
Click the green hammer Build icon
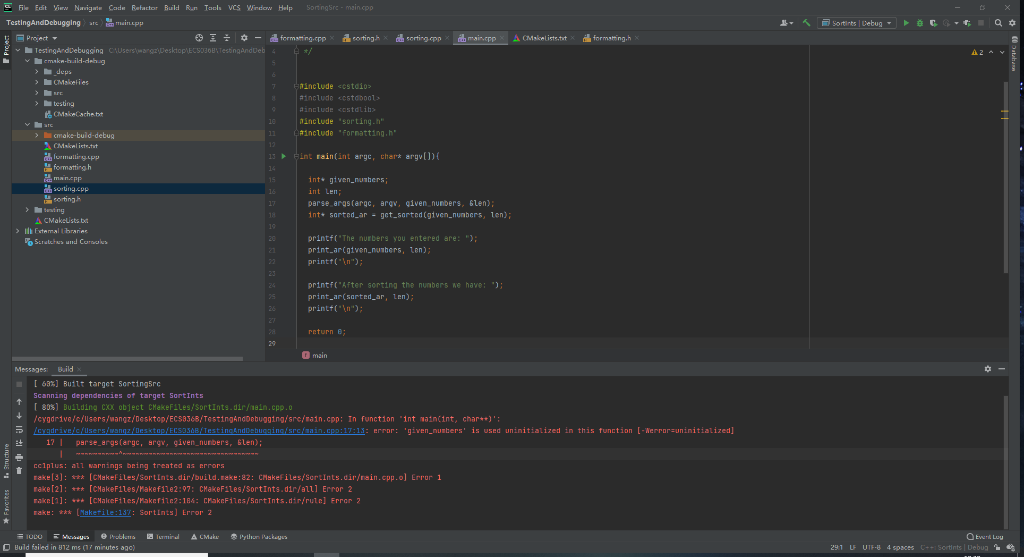tap(806, 22)
